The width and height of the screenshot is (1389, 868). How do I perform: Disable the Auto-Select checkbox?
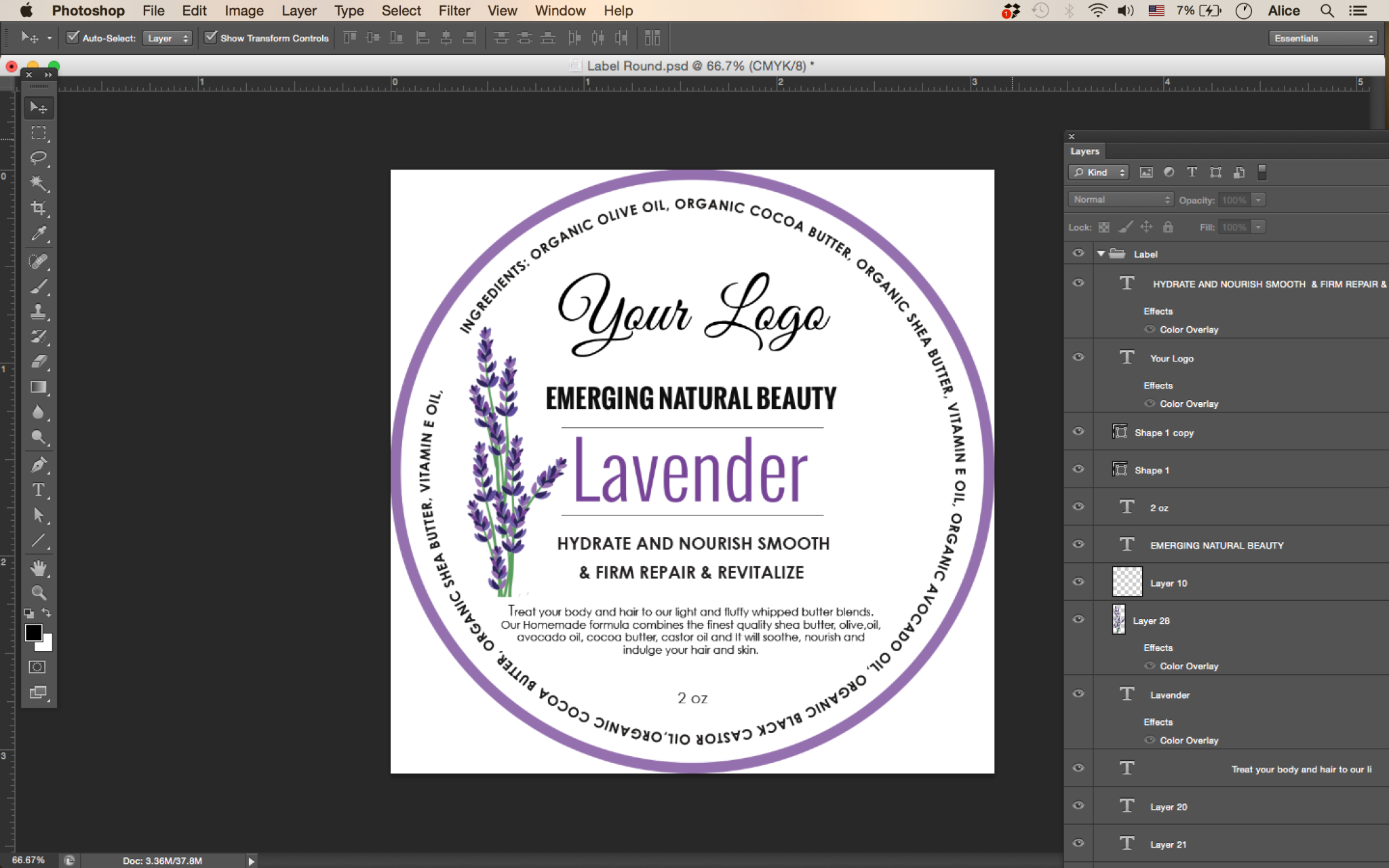73,37
